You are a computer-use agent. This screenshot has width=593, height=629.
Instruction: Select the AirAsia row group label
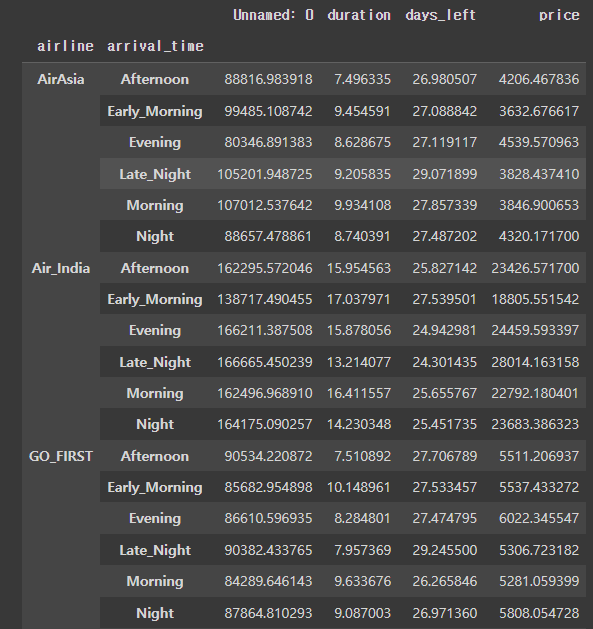point(61,79)
